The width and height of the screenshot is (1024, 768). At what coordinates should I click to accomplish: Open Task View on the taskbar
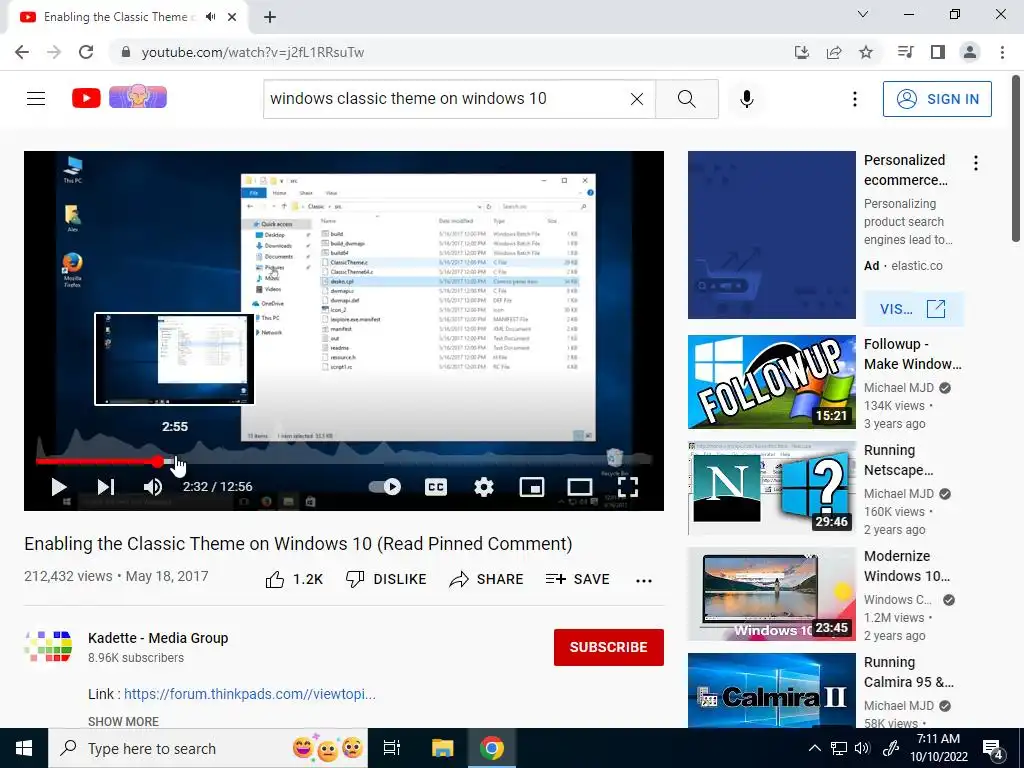point(392,748)
